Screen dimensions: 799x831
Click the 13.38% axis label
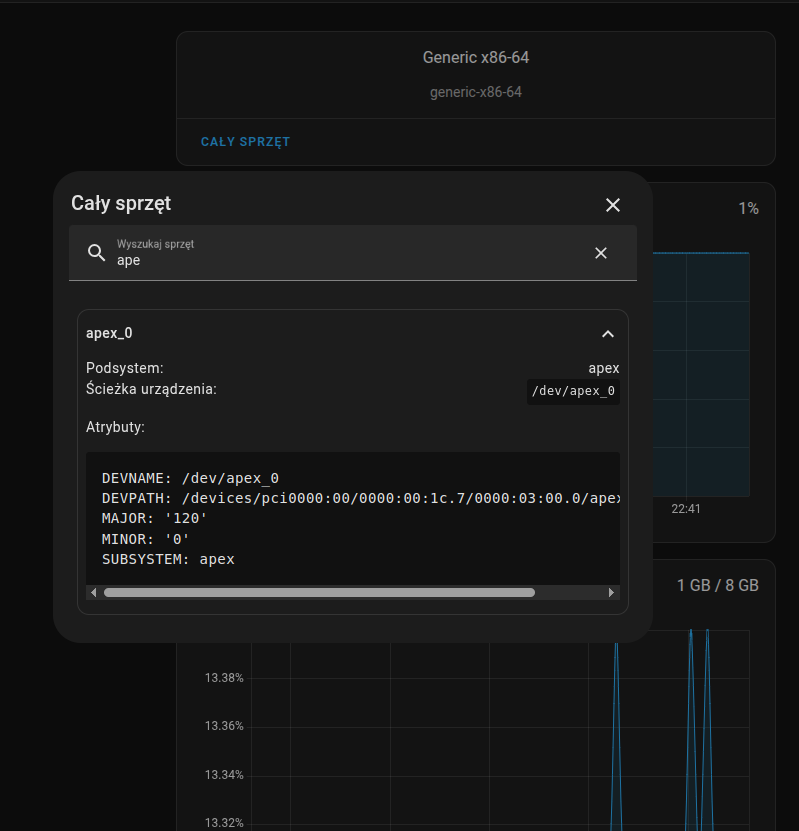click(224, 678)
